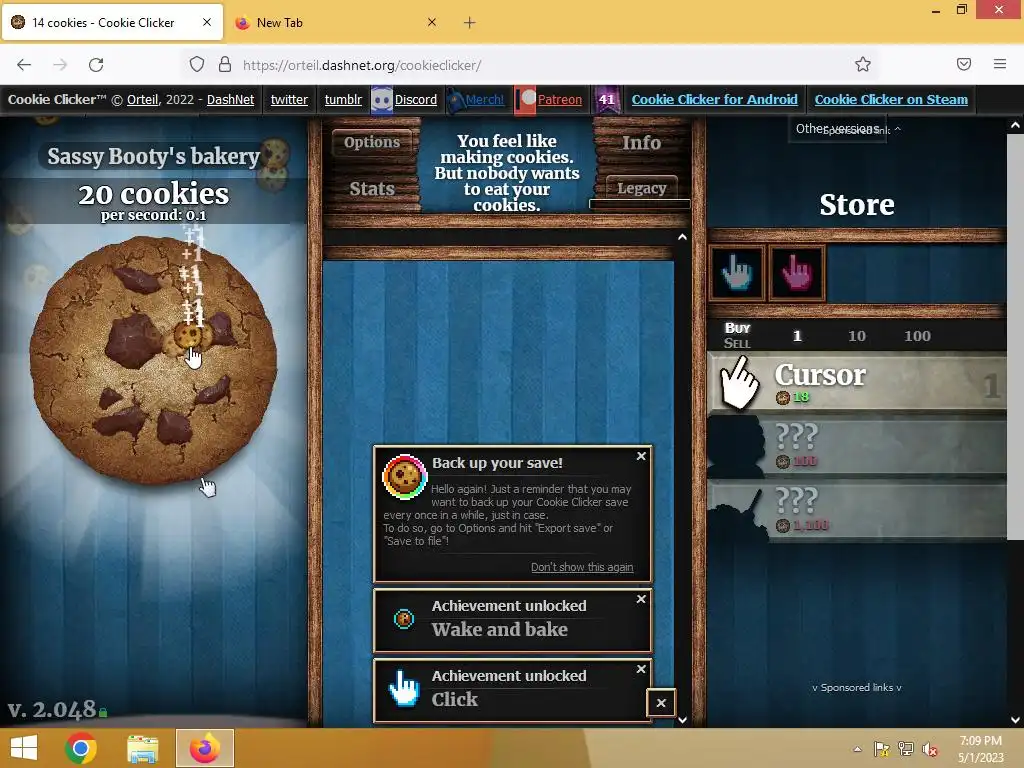Open the tumblr link
The height and width of the screenshot is (768, 1024).
pyautogui.click(x=343, y=99)
